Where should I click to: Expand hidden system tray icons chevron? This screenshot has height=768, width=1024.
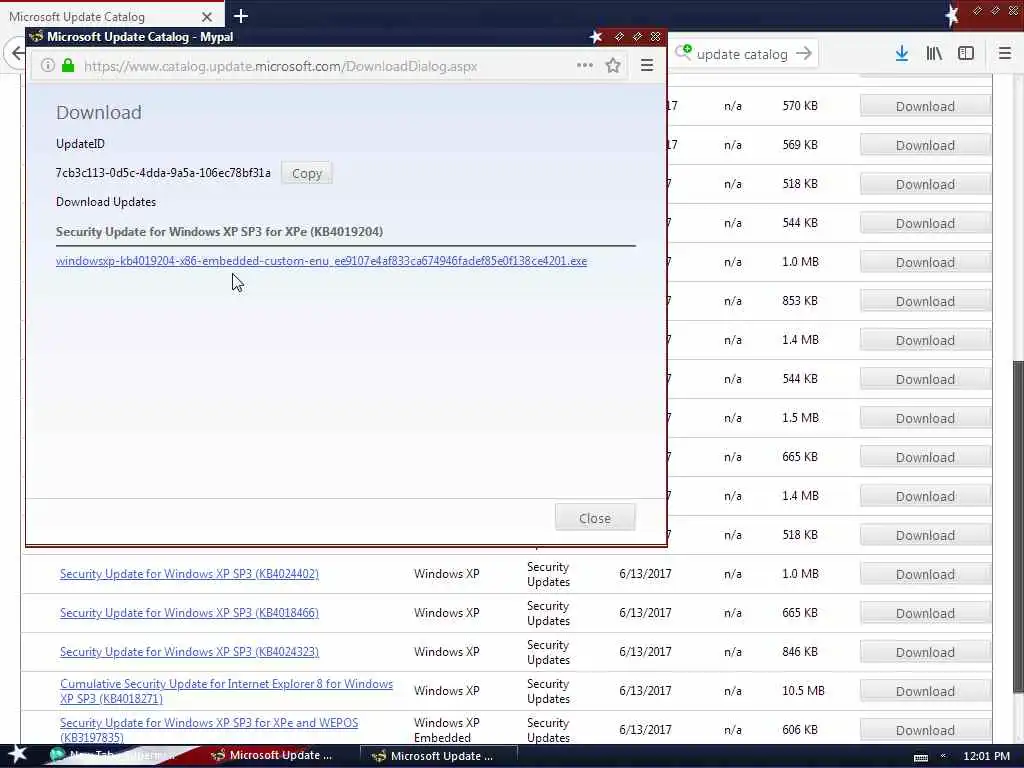(943, 756)
